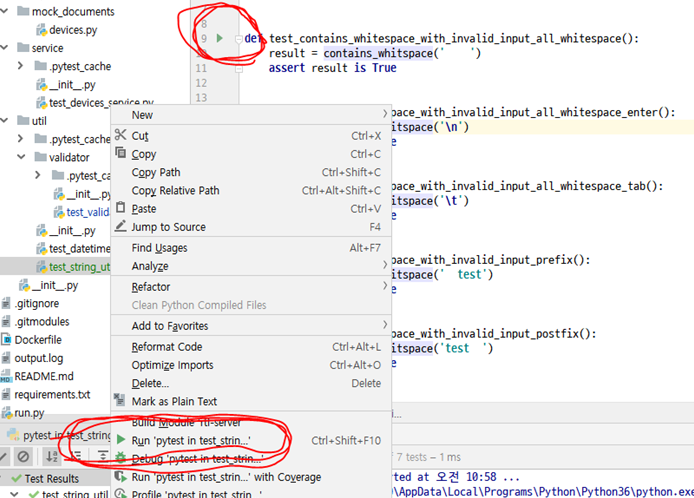
Task: Select Reformat Code entry
Action: (x=251, y=347)
